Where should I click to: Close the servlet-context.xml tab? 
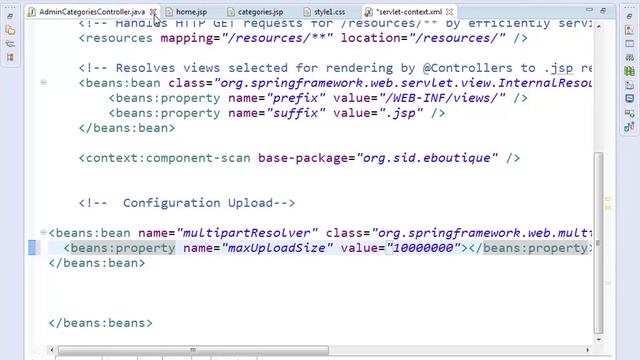click(449, 12)
